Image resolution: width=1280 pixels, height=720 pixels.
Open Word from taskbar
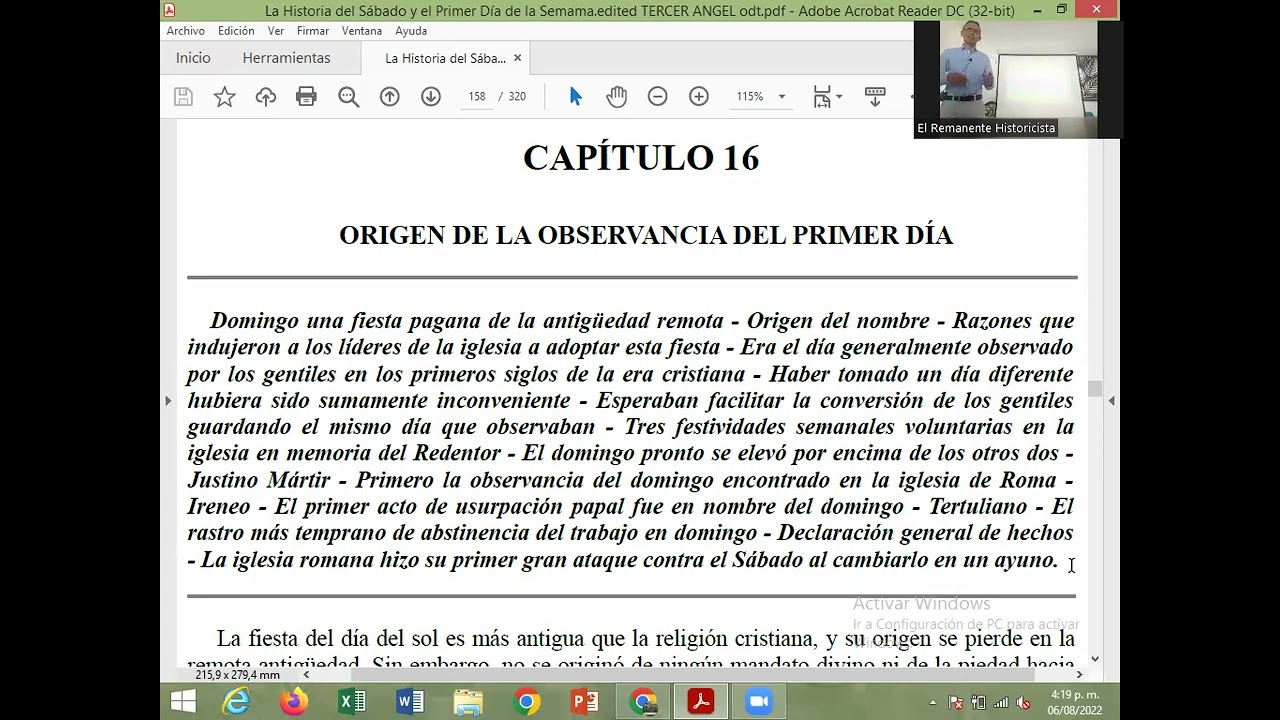410,702
